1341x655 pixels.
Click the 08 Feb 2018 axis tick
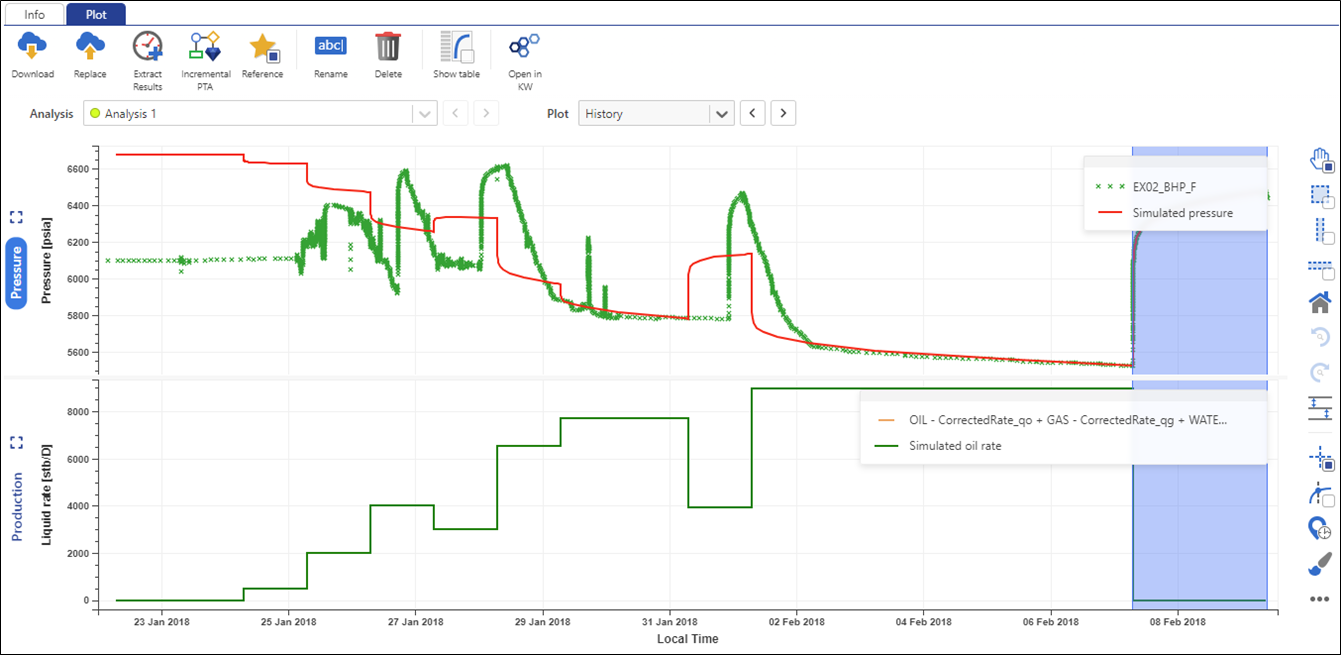[1178, 621]
